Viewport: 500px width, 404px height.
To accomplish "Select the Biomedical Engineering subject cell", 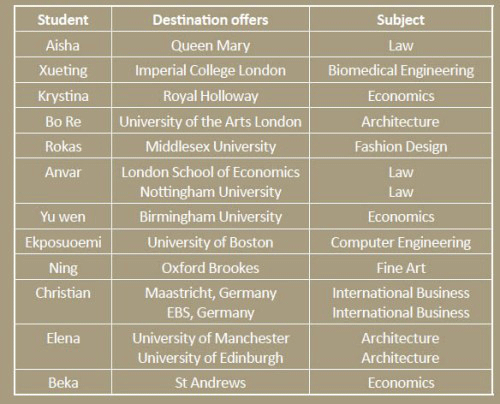I will tap(401, 70).
